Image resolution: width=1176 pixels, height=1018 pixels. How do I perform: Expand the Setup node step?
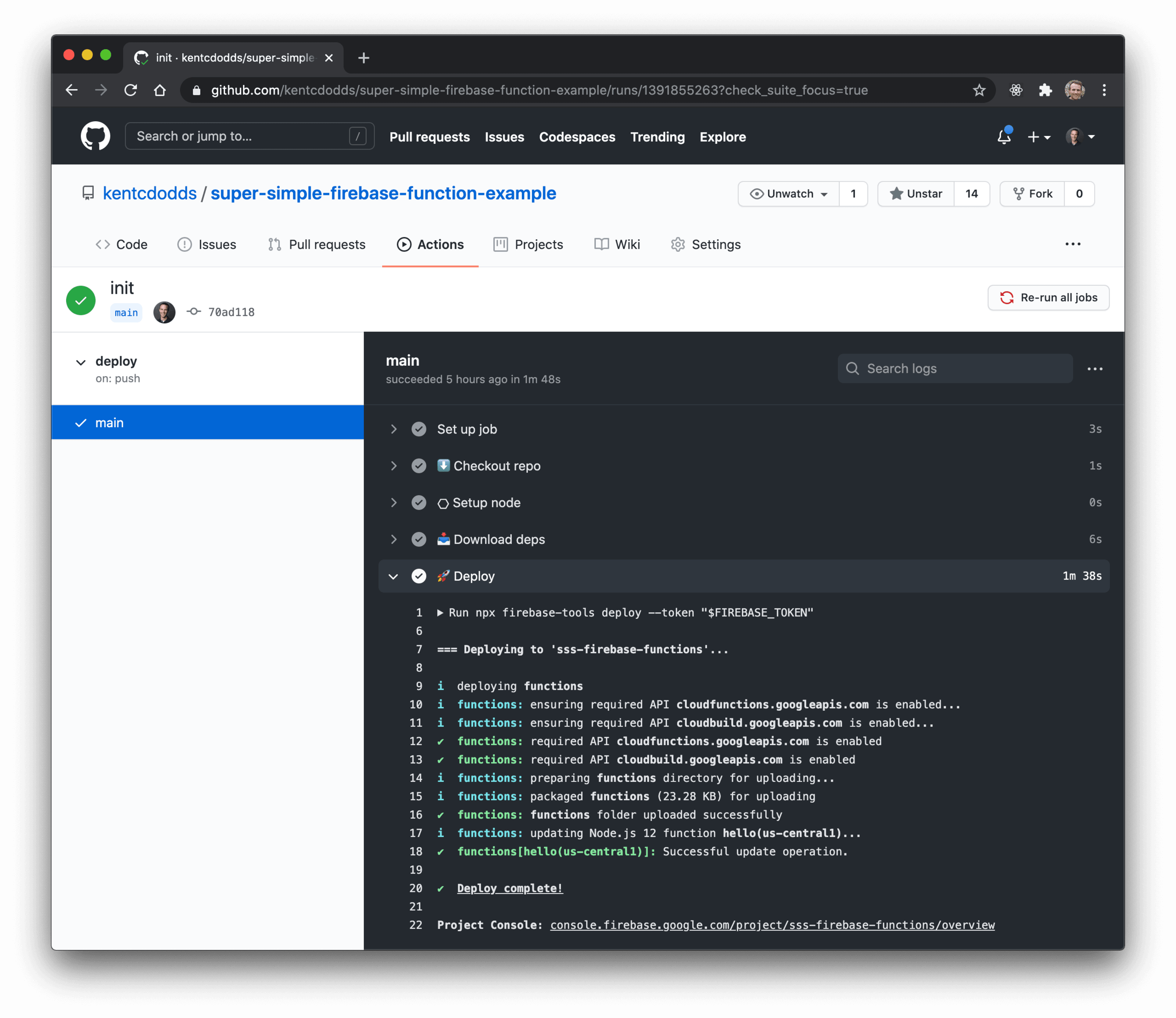point(393,503)
